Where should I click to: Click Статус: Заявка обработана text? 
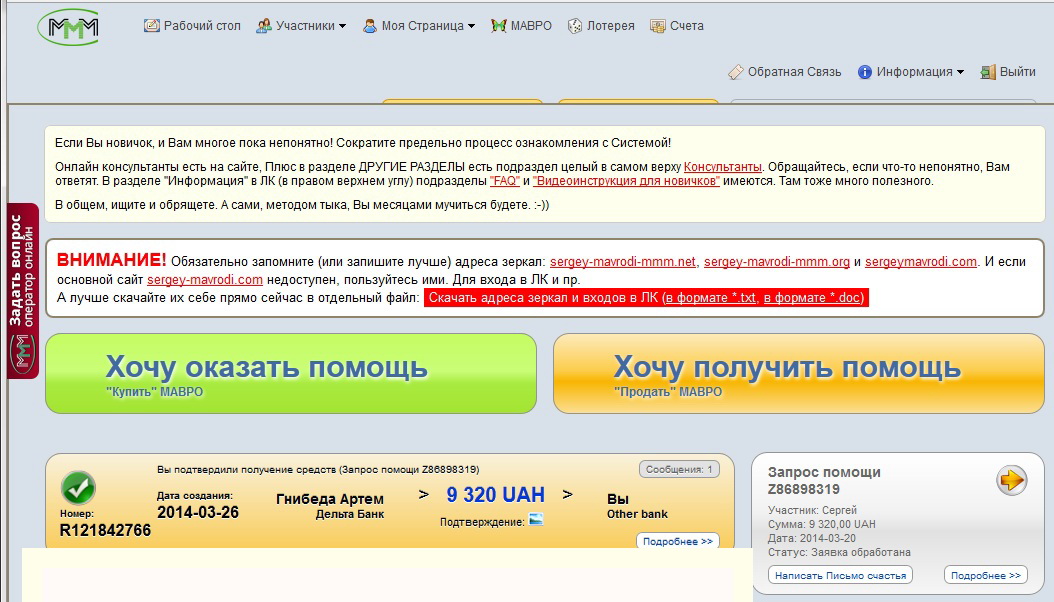pyautogui.click(x=839, y=552)
